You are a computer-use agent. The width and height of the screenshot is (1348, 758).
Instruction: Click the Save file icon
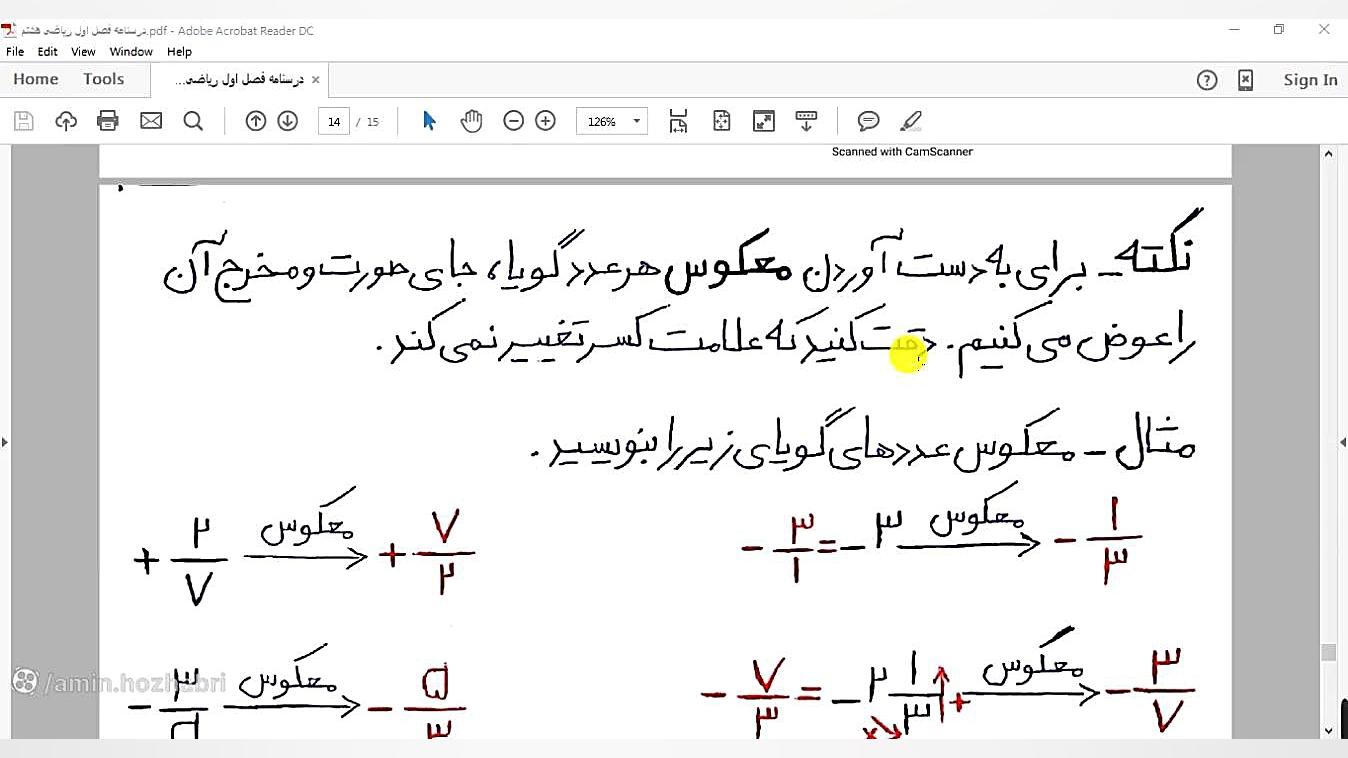23,121
